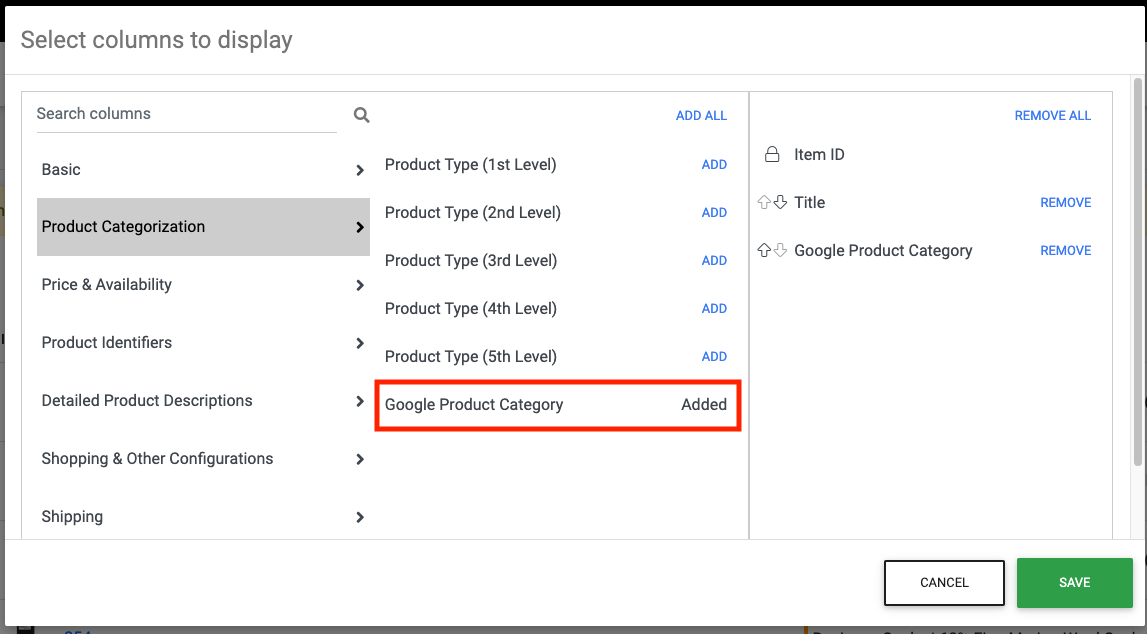Screen dimensions: 1147x634
Task: Move Google Product Category down with the down arrow
Action: [780, 251]
